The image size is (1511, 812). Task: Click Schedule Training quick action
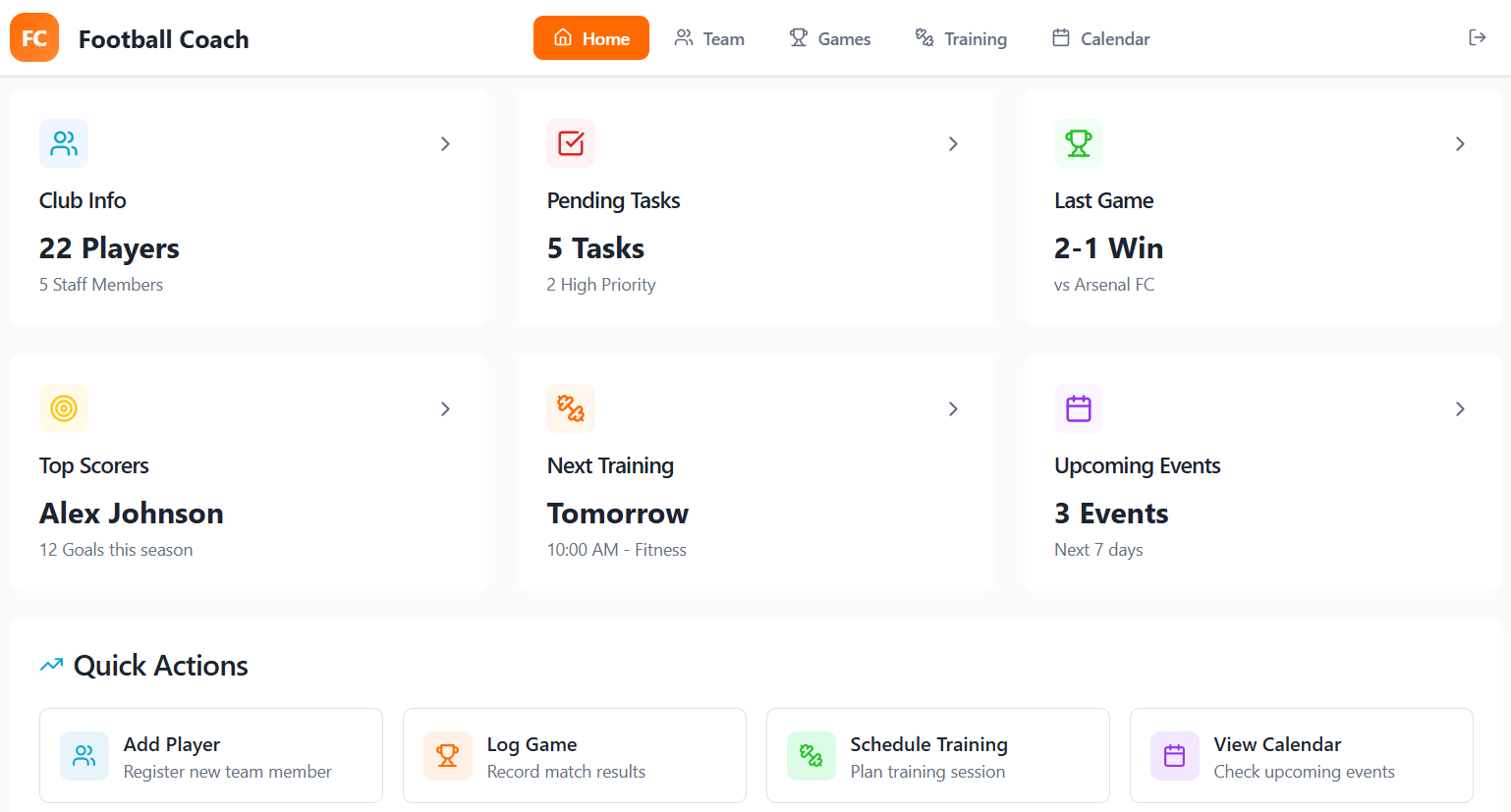[938, 756]
